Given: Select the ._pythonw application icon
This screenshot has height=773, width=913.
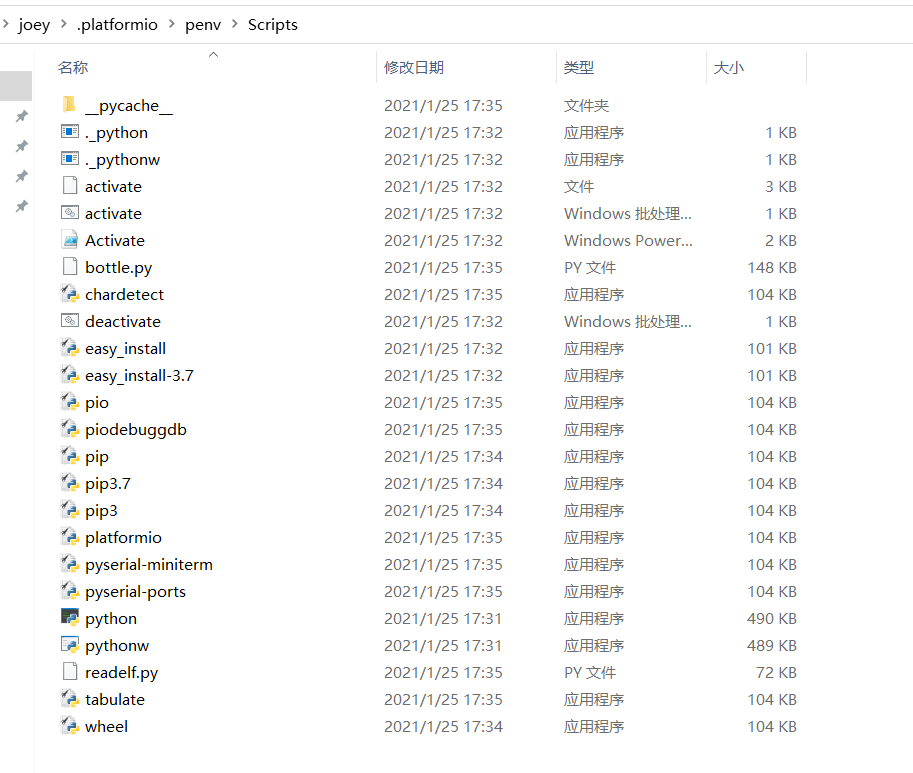Looking at the screenshot, I should pyautogui.click(x=69, y=158).
